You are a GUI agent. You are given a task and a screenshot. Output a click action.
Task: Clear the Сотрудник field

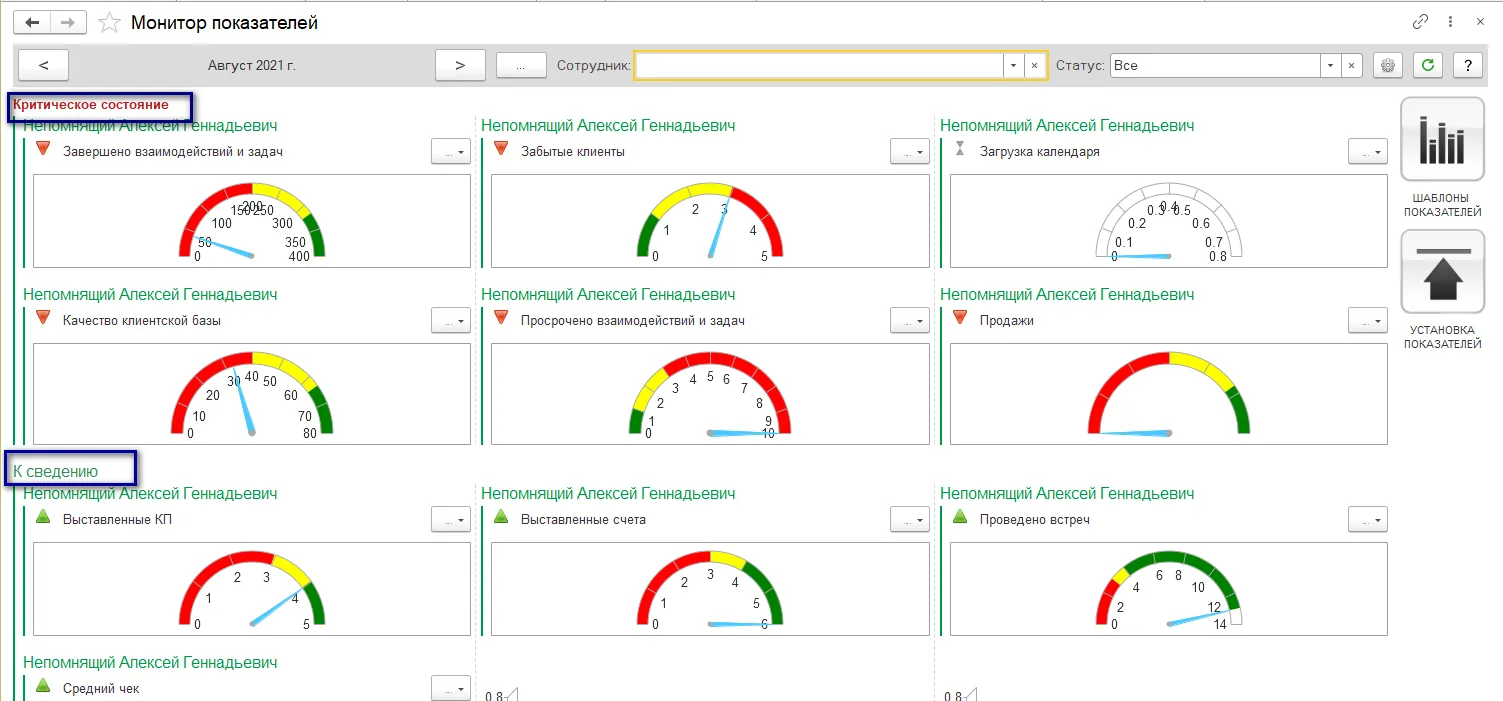tap(1035, 65)
